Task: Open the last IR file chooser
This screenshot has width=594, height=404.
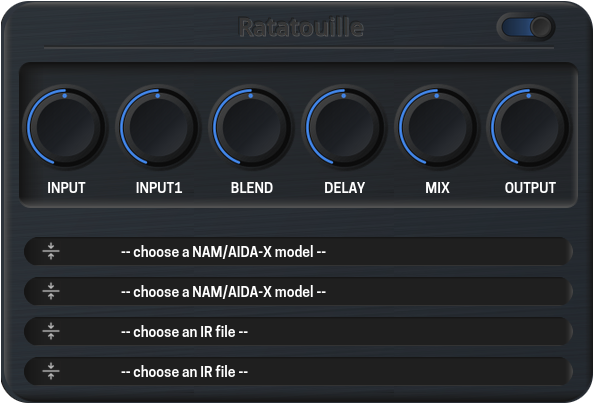Action: tap(299, 371)
